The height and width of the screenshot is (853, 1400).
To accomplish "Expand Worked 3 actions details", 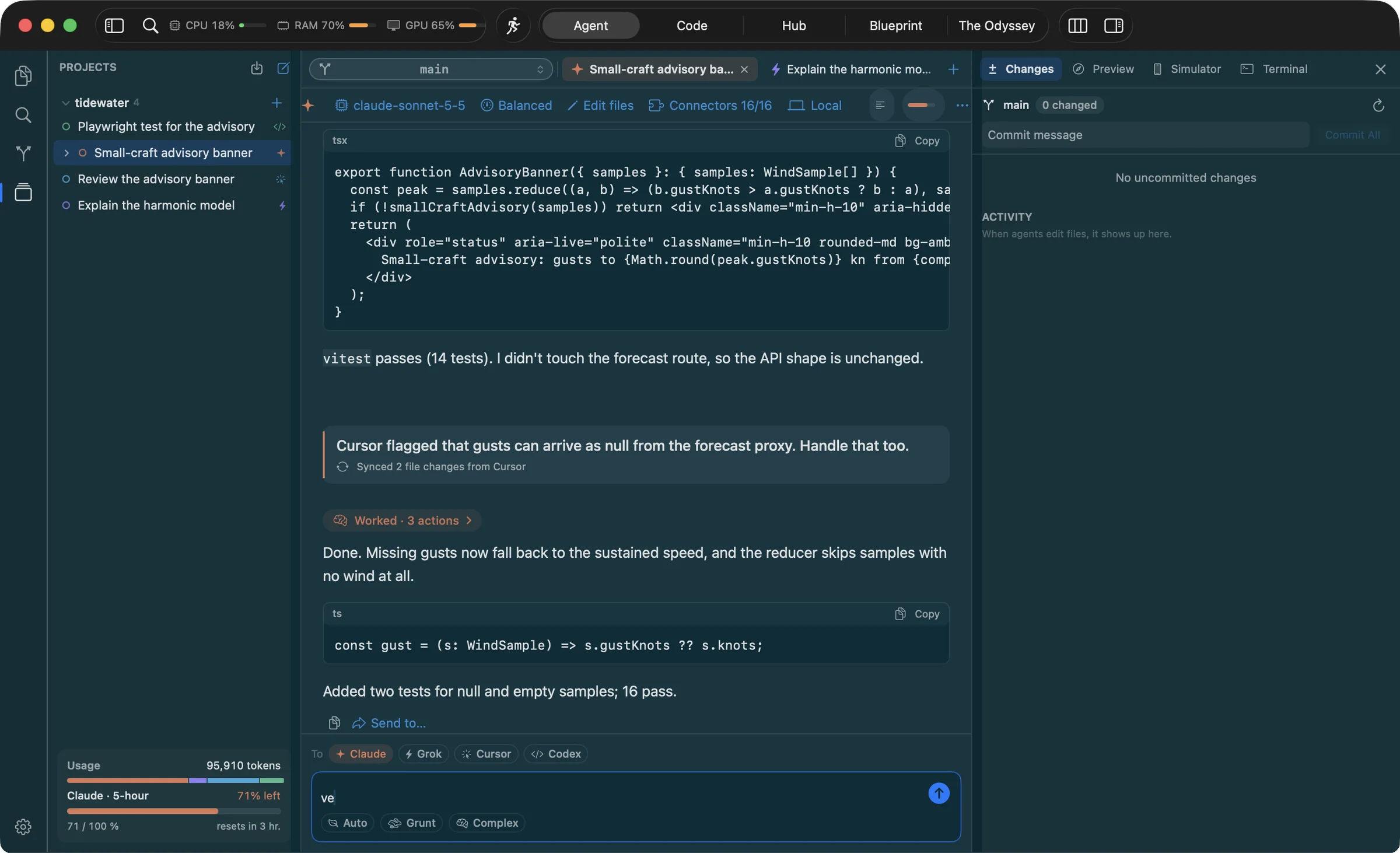I will tap(402, 520).
